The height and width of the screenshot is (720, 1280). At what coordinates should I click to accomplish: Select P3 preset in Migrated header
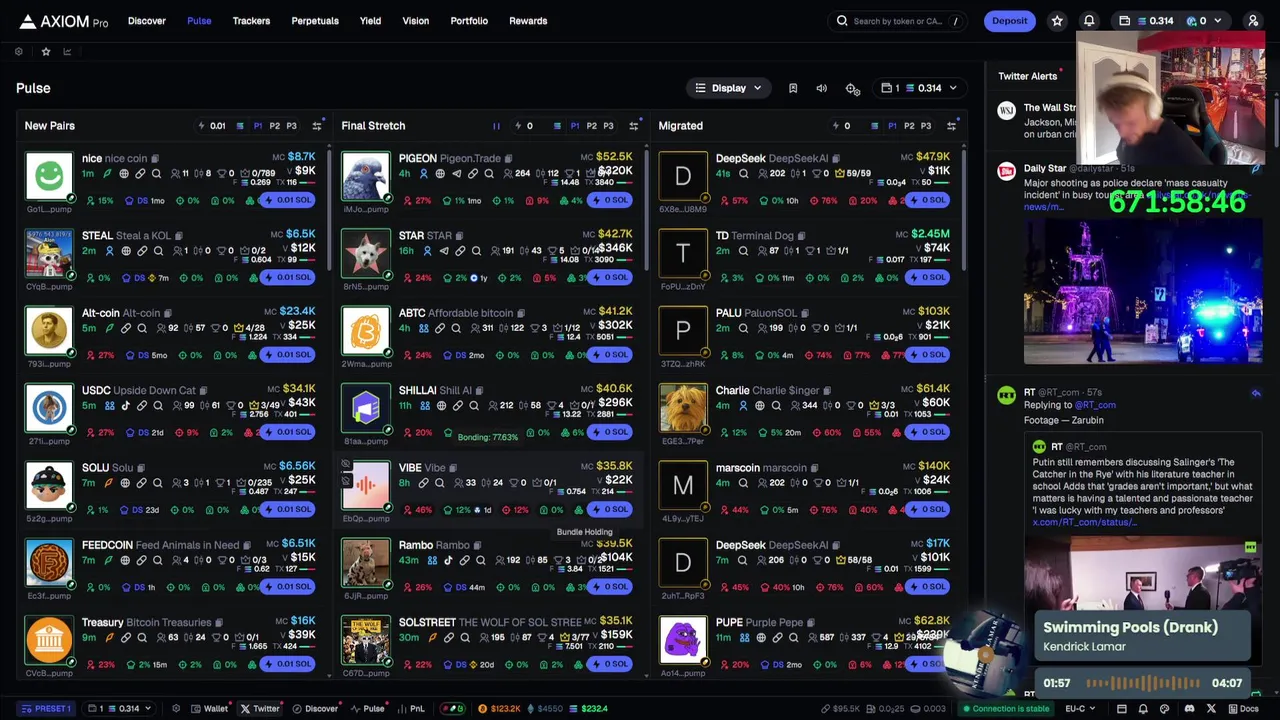925,126
